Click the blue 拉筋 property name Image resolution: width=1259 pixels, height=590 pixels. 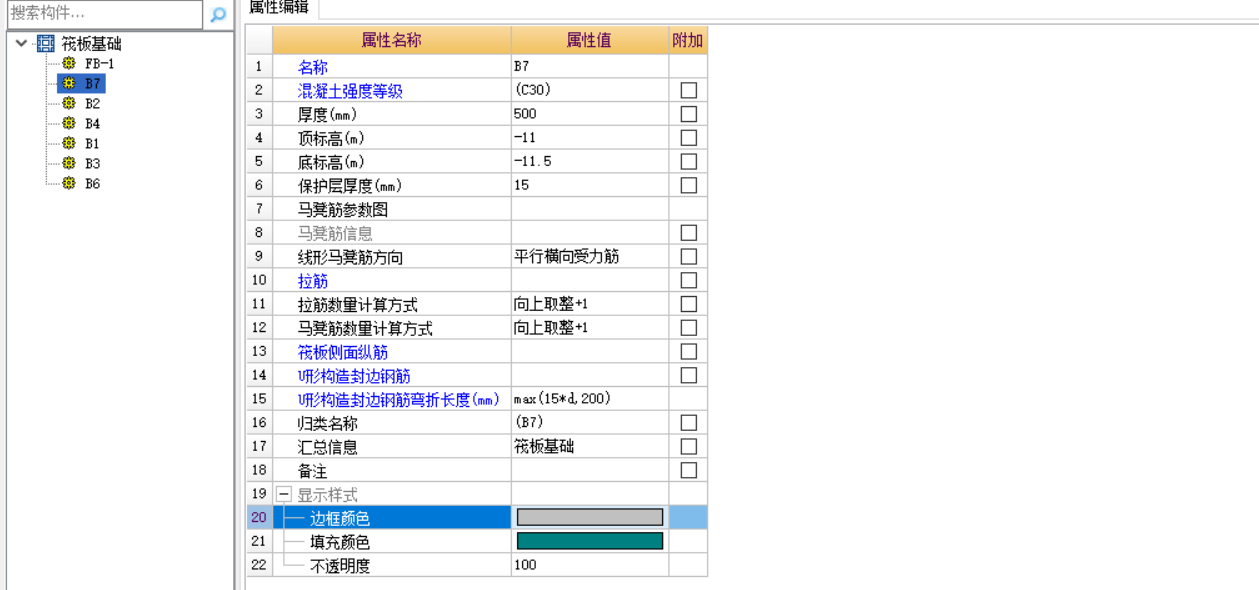(x=313, y=281)
